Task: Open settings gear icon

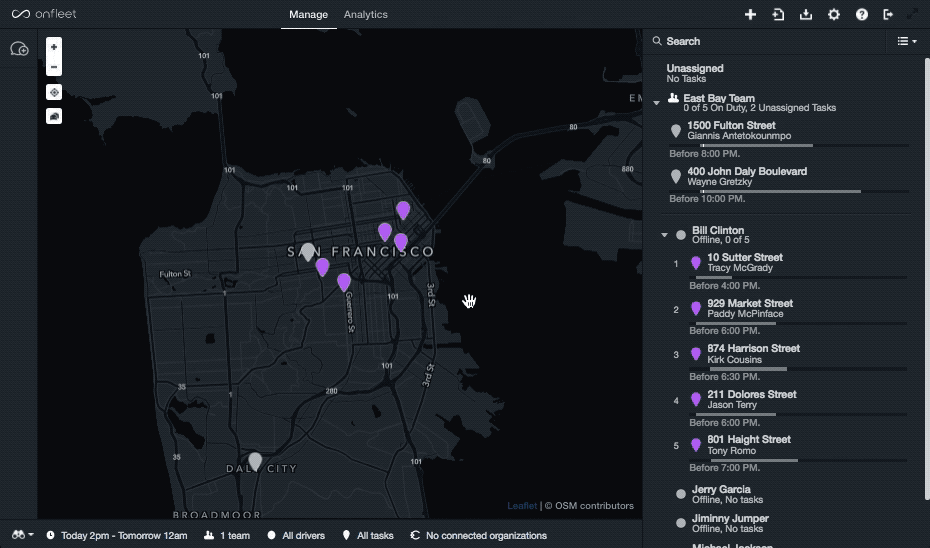Action: coord(834,14)
